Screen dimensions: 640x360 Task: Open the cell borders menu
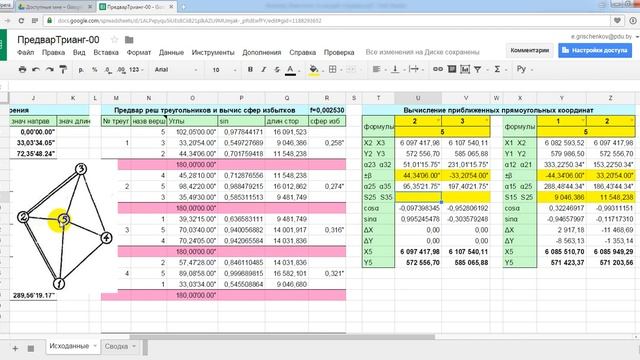point(333,69)
